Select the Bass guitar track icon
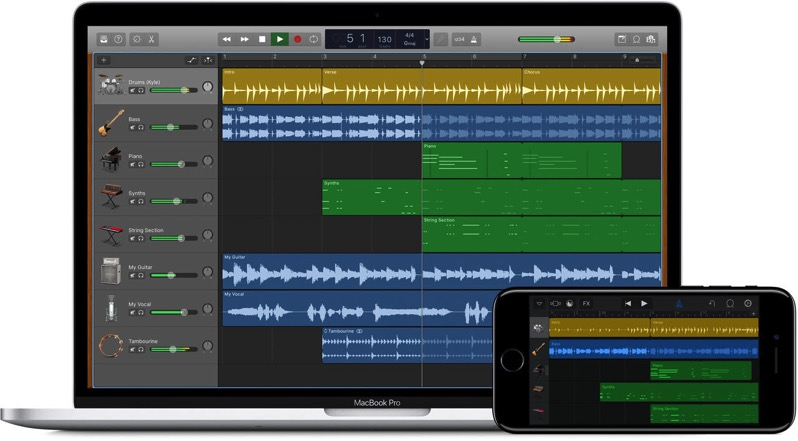798x441 pixels. tap(110, 122)
